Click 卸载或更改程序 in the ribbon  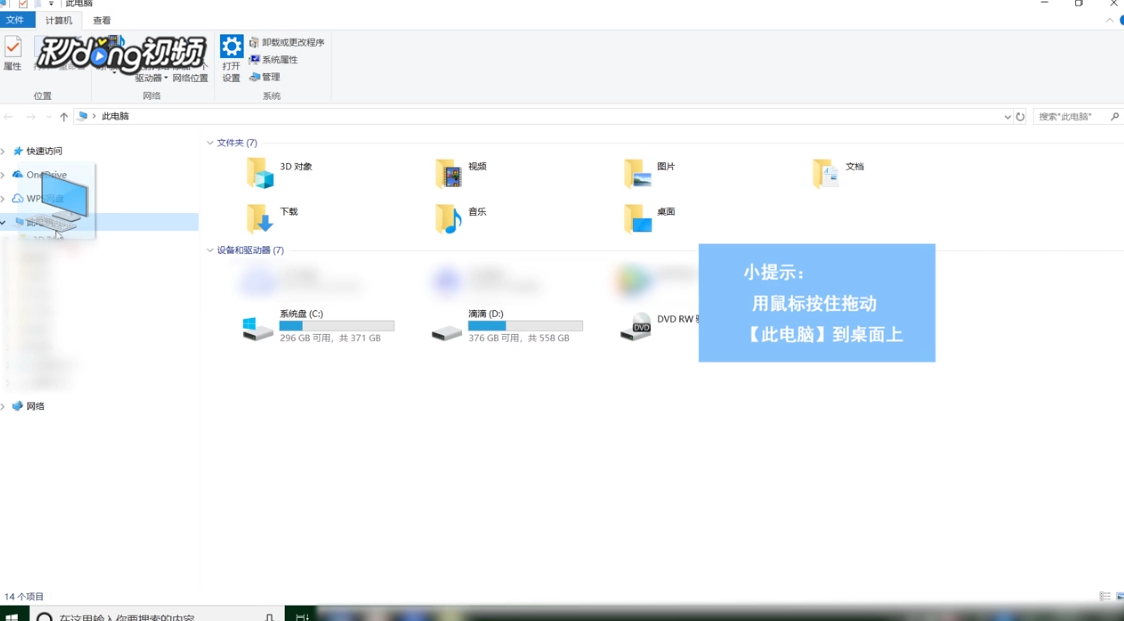(x=287, y=42)
